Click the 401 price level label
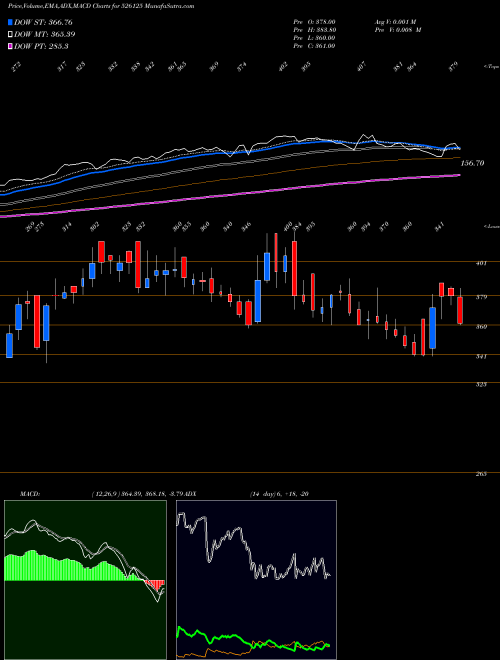Screen dimensions: 500x660 tap(481, 263)
